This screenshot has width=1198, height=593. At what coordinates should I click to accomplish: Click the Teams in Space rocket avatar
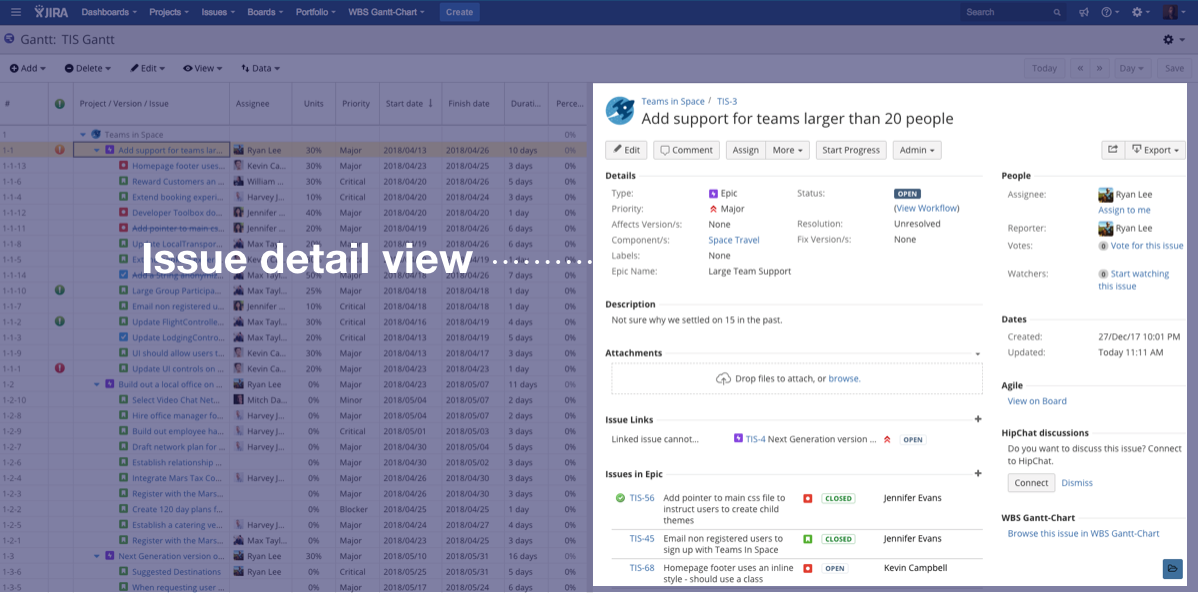coord(620,111)
